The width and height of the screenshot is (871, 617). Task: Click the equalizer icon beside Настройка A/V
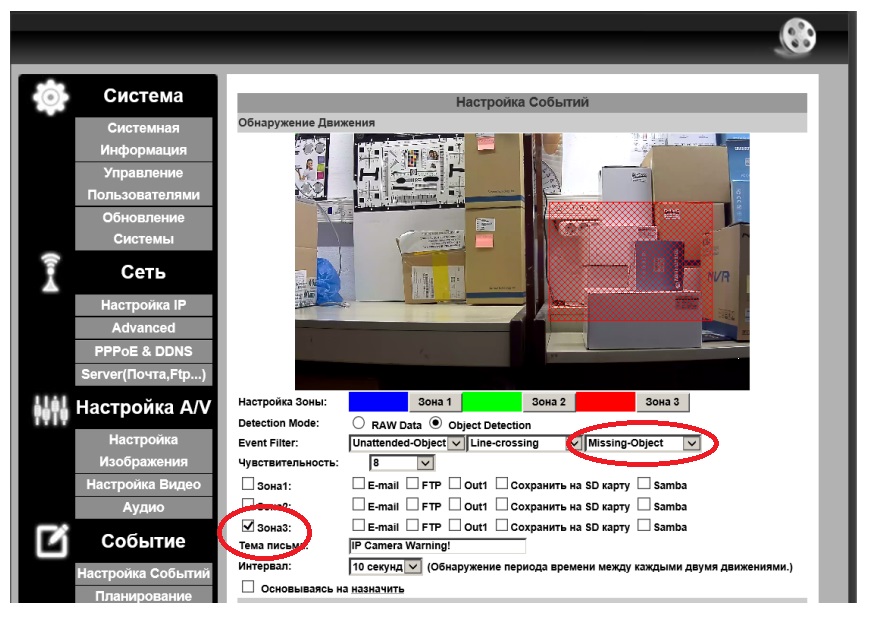(x=51, y=410)
